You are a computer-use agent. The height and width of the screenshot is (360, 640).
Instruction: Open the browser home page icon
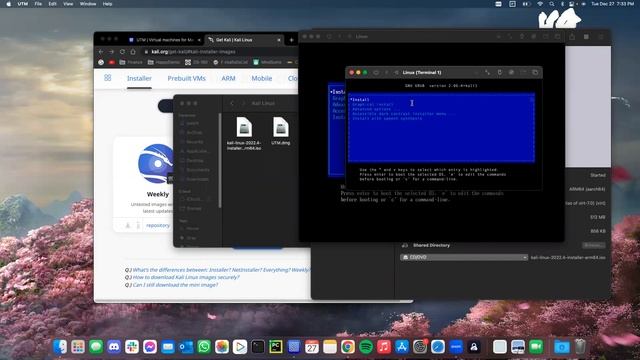(x=133, y=52)
